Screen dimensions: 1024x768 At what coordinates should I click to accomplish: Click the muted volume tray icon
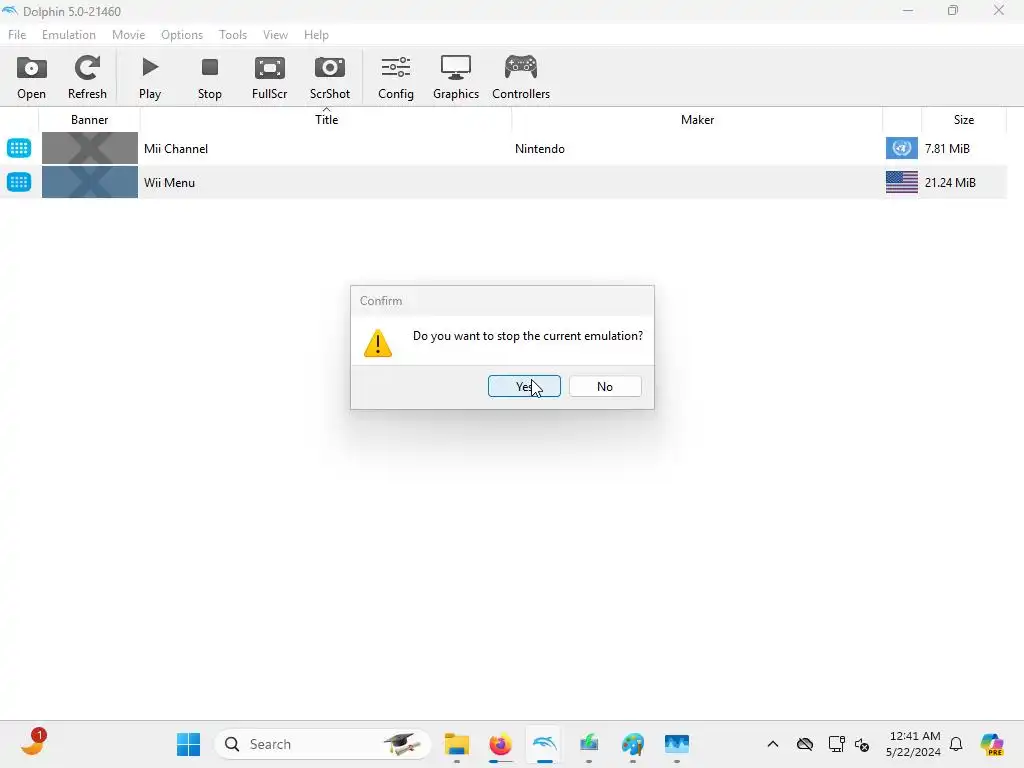point(861,744)
